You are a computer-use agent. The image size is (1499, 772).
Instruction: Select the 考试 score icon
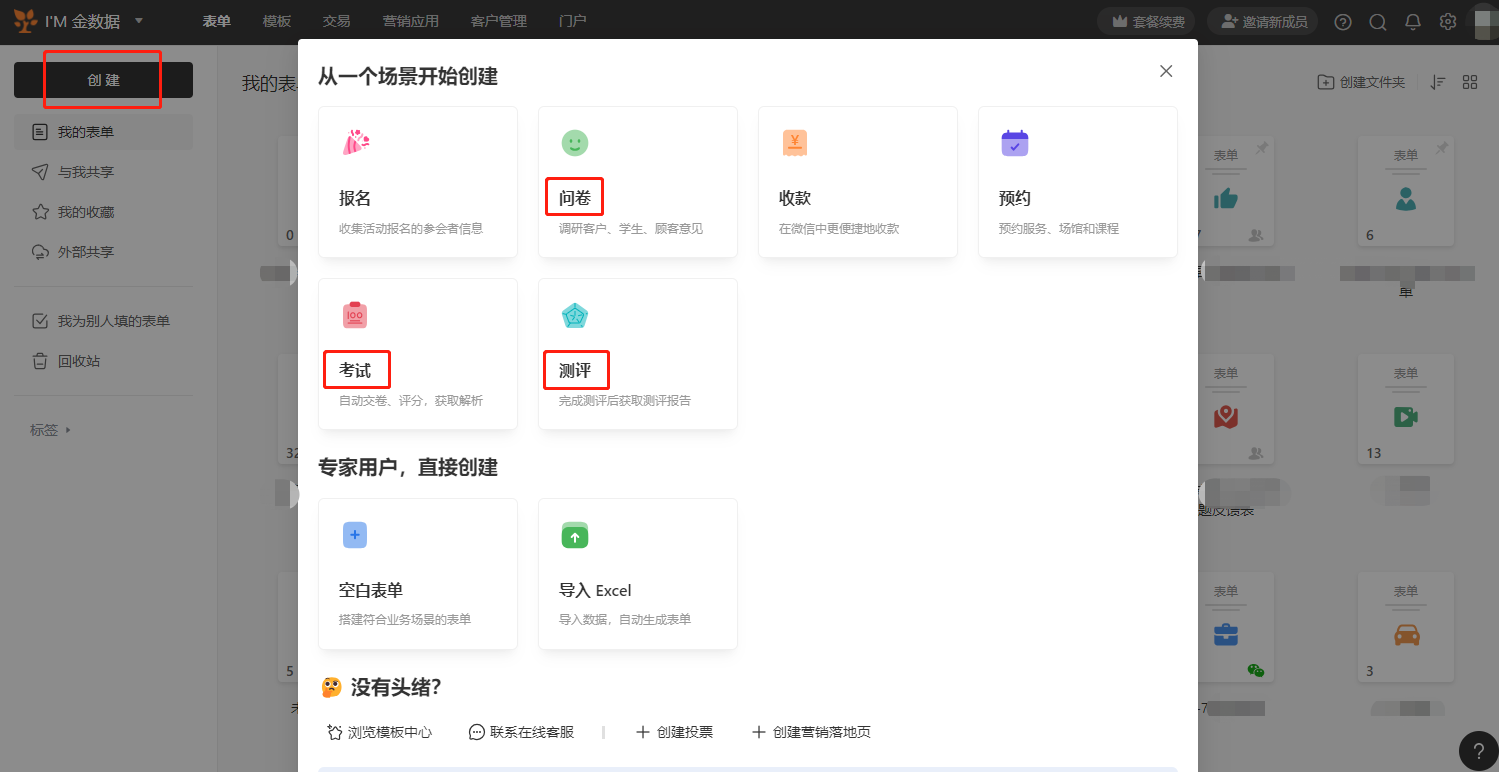[355, 315]
